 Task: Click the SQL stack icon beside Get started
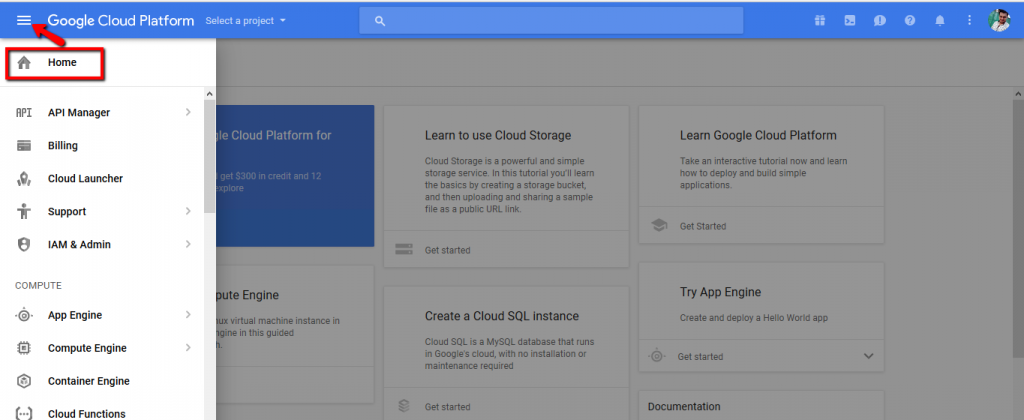click(404, 406)
